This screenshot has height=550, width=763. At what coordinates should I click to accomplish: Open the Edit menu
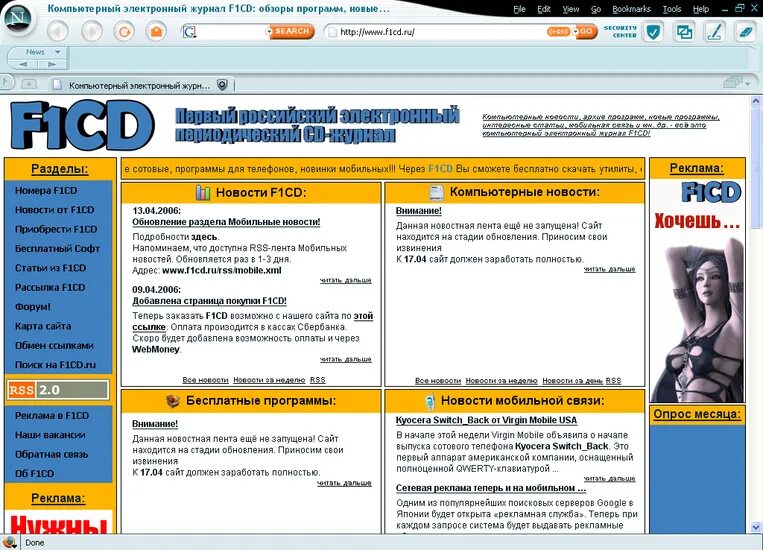(544, 9)
